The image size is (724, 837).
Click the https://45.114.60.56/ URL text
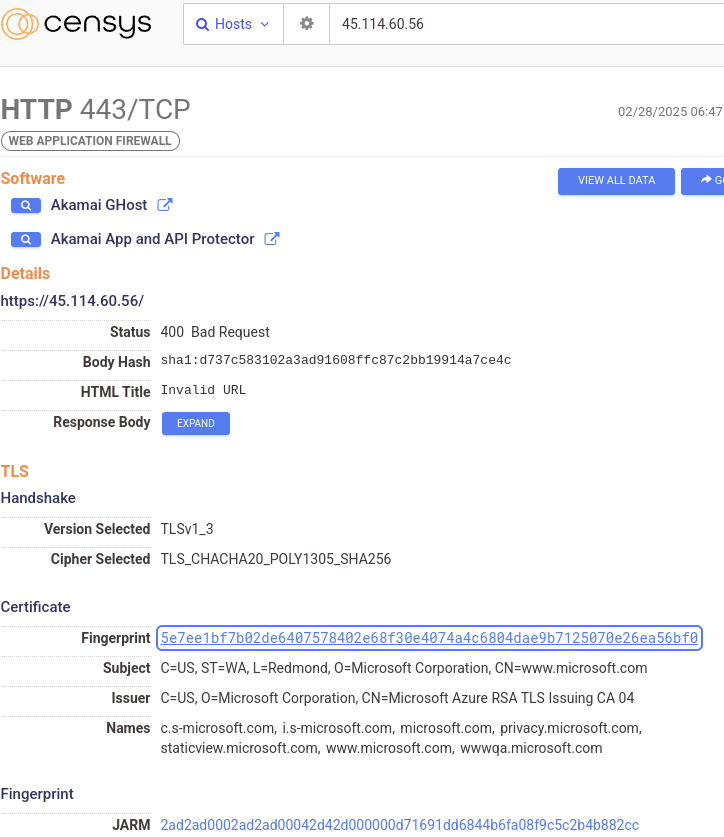[72, 300]
